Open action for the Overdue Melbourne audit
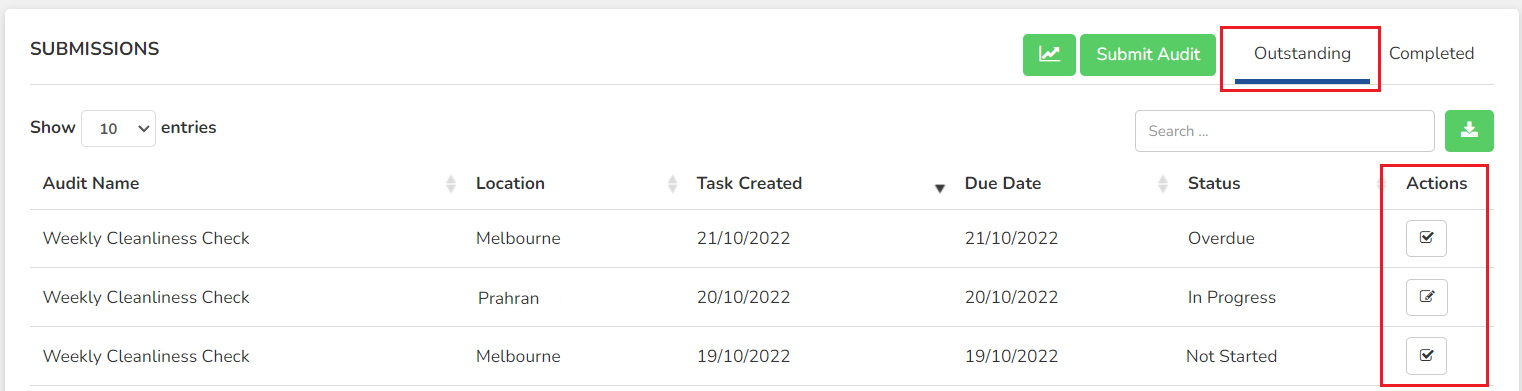The image size is (1522, 391). (1426, 238)
